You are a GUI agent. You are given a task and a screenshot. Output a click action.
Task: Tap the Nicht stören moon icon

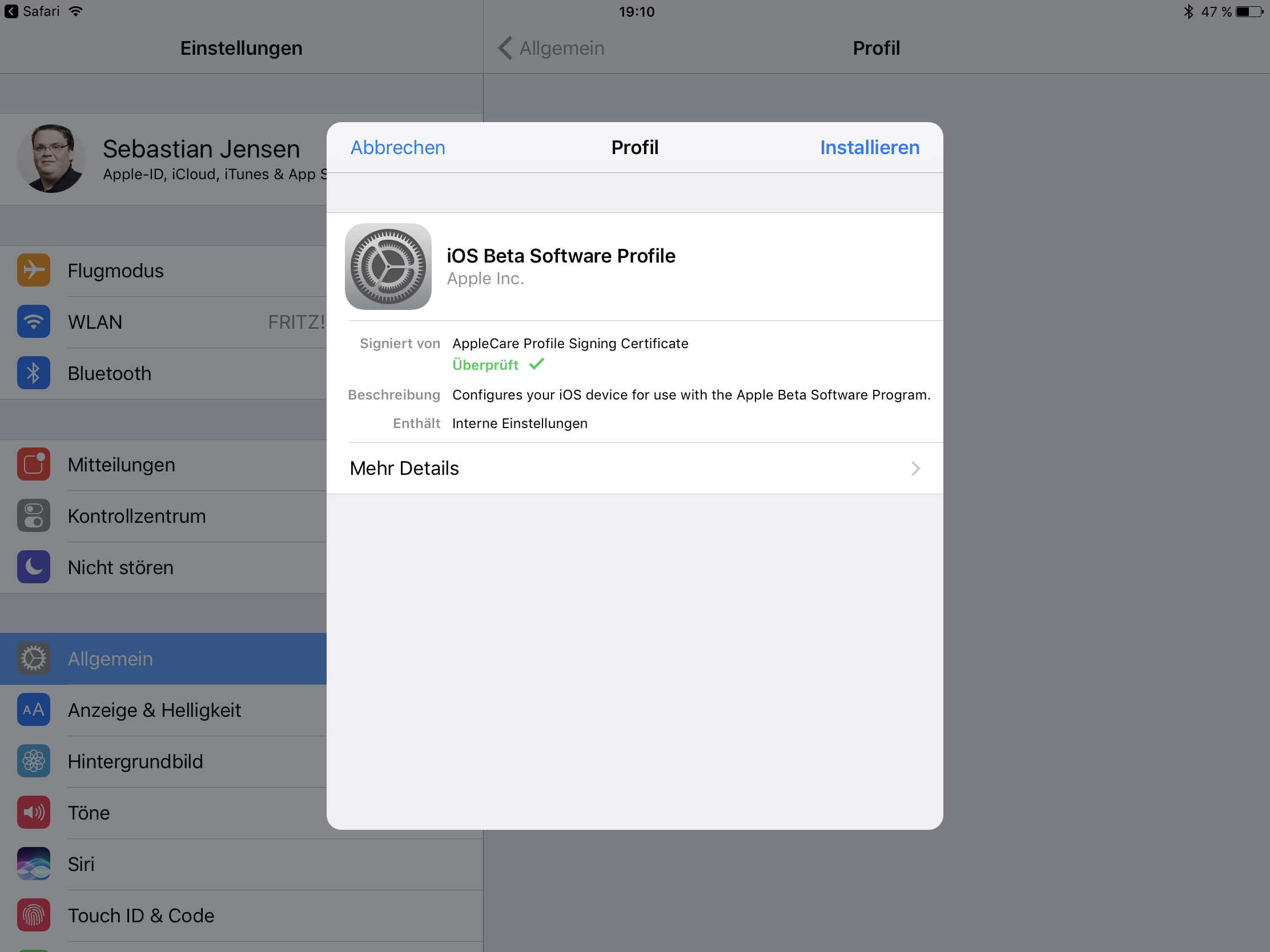point(33,567)
